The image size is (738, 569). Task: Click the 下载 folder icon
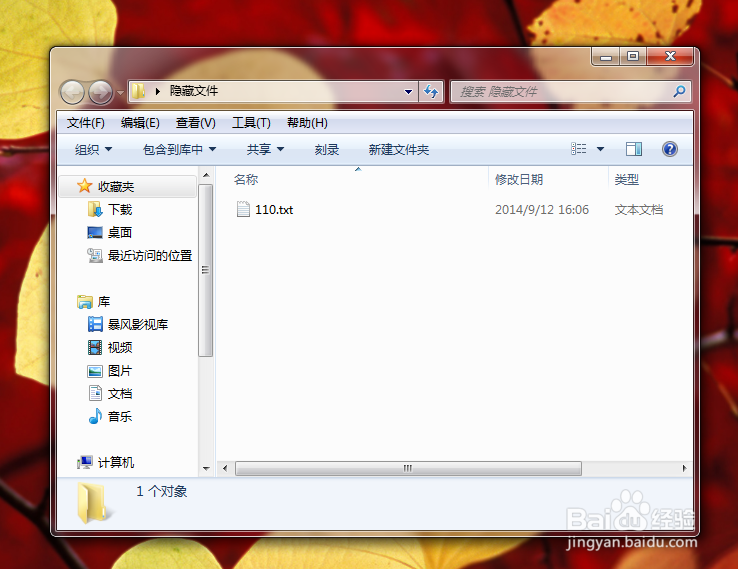click(x=95, y=209)
